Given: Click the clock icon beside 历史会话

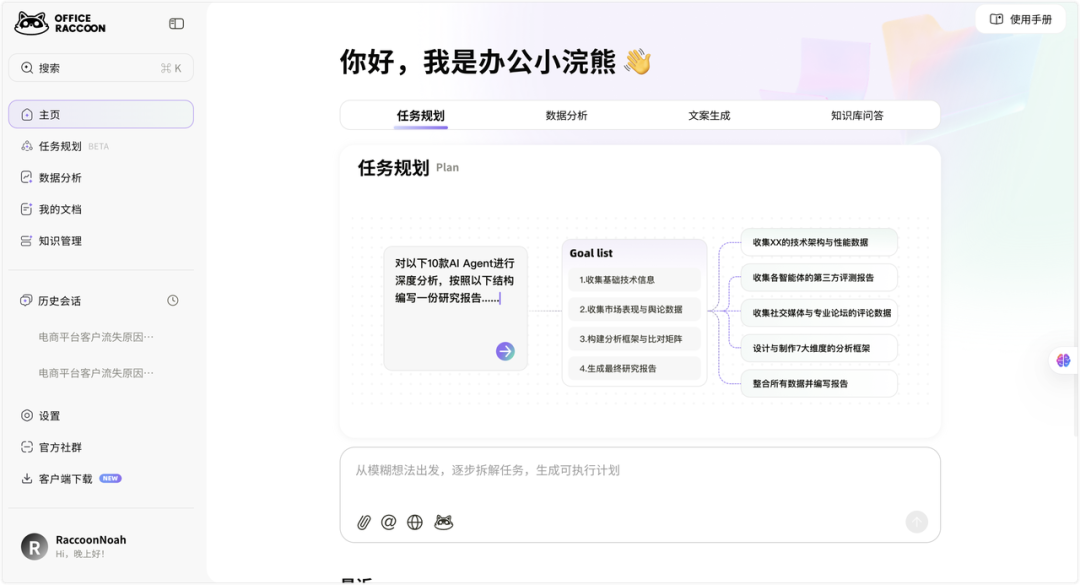Looking at the screenshot, I should point(172,300).
